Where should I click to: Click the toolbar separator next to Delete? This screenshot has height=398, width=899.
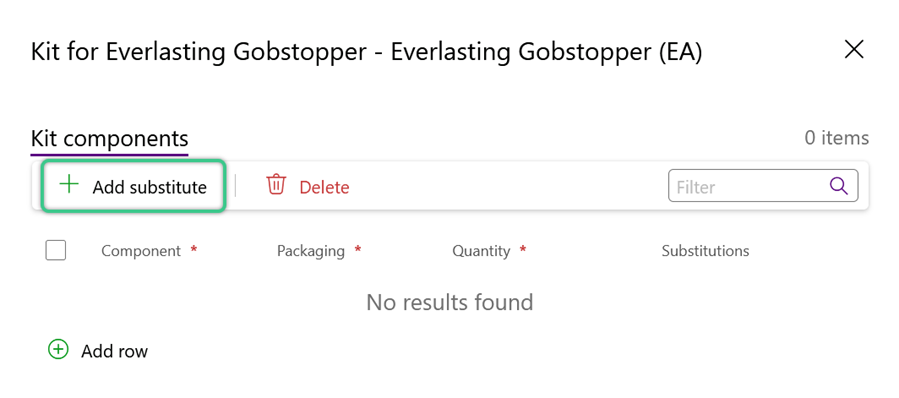tap(236, 186)
